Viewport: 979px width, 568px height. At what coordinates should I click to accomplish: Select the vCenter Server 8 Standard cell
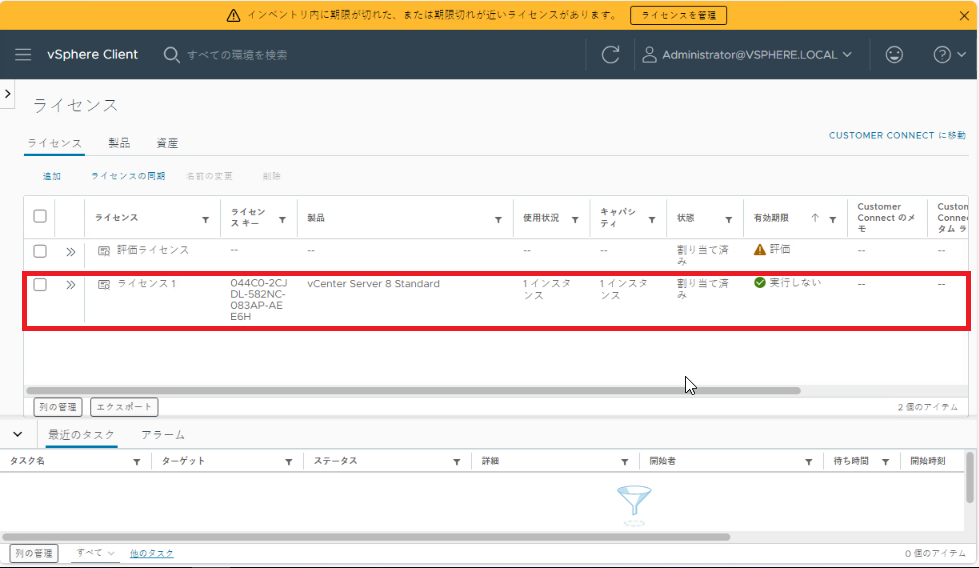click(x=373, y=284)
